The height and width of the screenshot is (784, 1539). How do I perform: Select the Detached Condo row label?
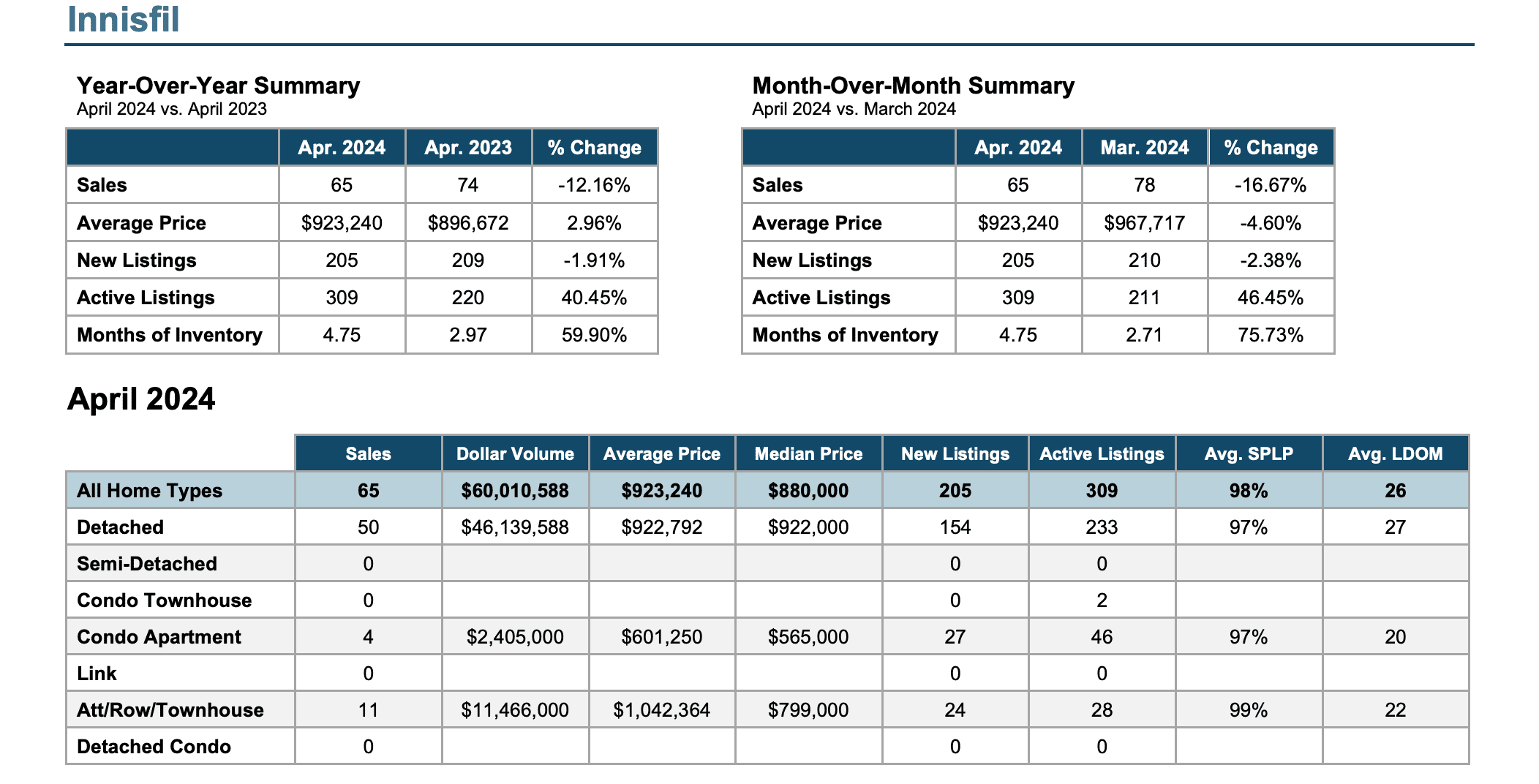point(154,747)
